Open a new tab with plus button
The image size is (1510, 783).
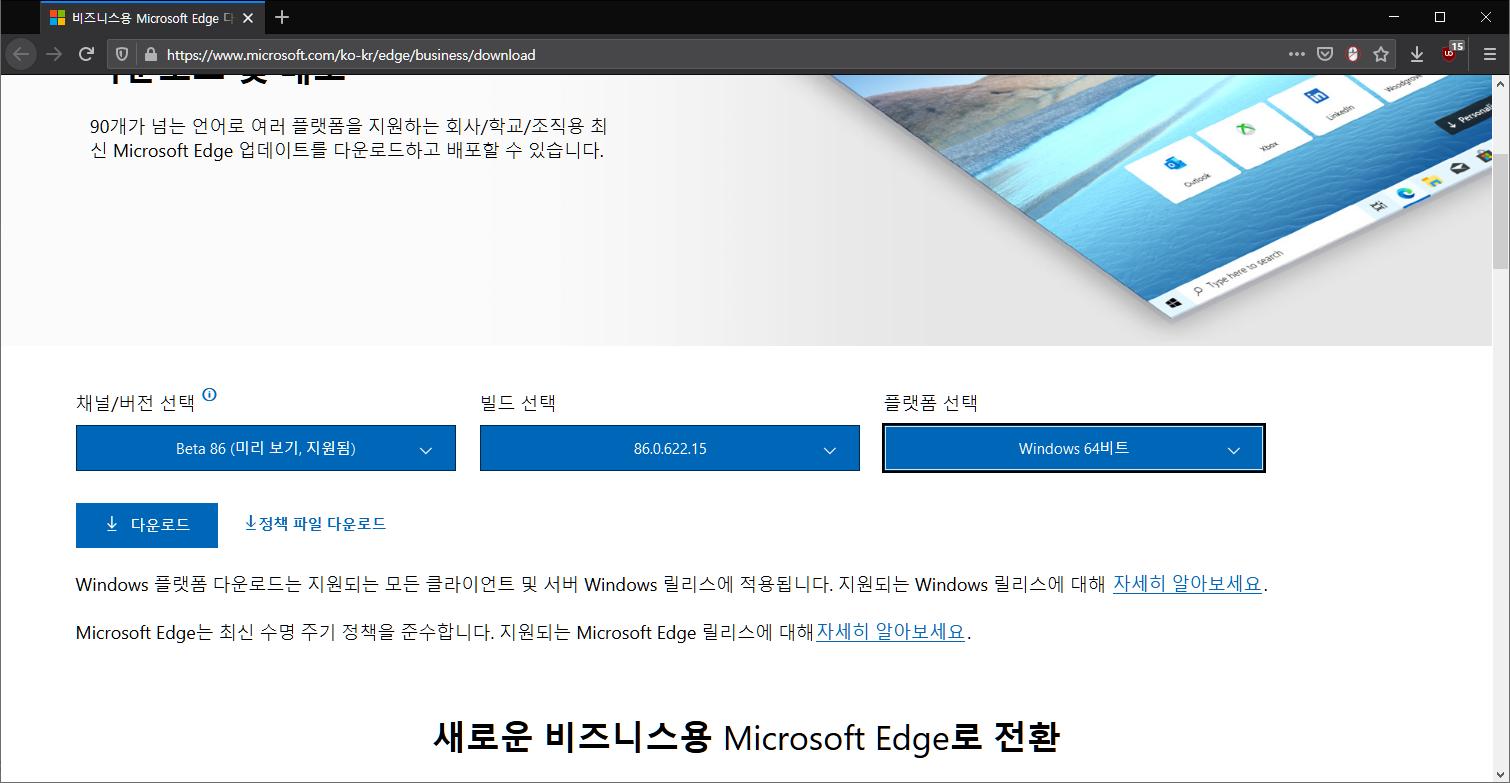pos(282,17)
